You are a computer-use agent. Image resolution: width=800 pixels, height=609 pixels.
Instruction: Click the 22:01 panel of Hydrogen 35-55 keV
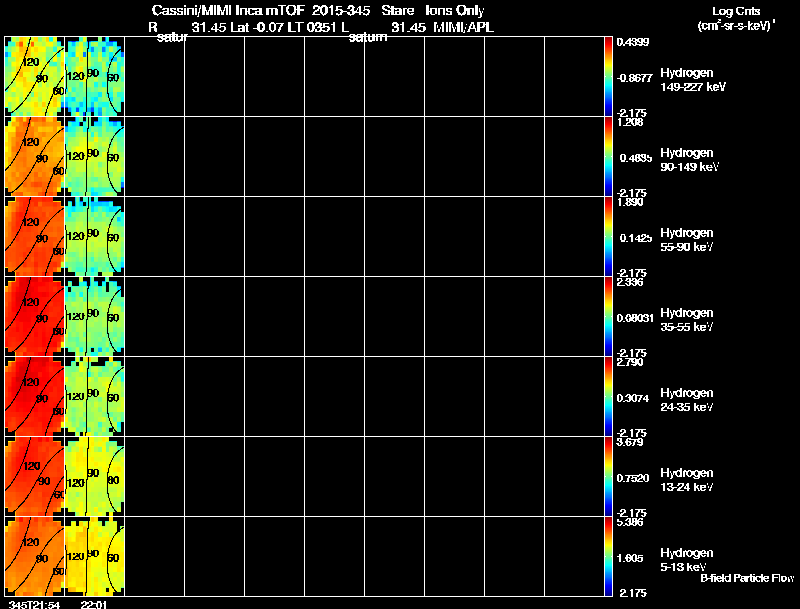click(95, 317)
